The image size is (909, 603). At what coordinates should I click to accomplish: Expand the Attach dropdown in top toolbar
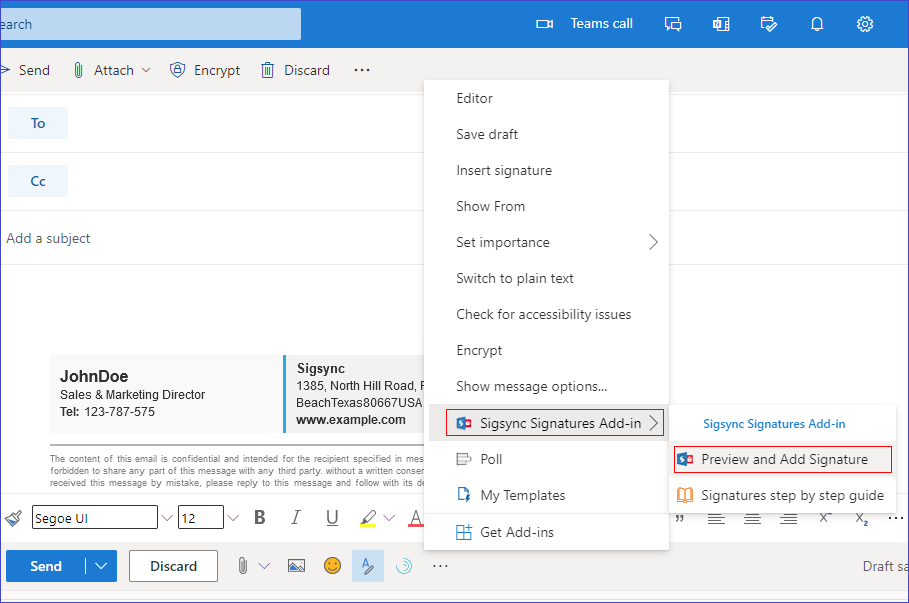tap(146, 70)
